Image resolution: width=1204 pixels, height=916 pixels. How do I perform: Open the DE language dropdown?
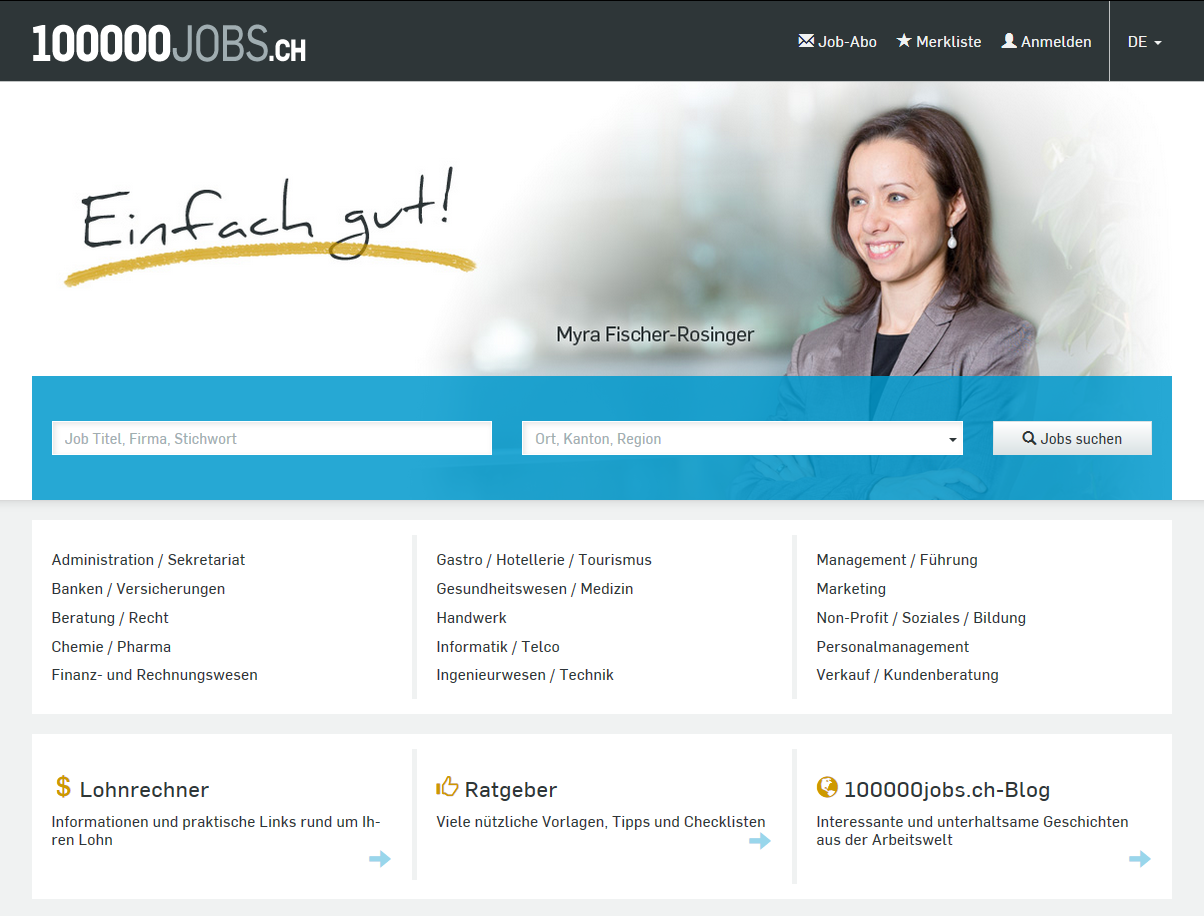pyautogui.click(x=1144, y=42)
